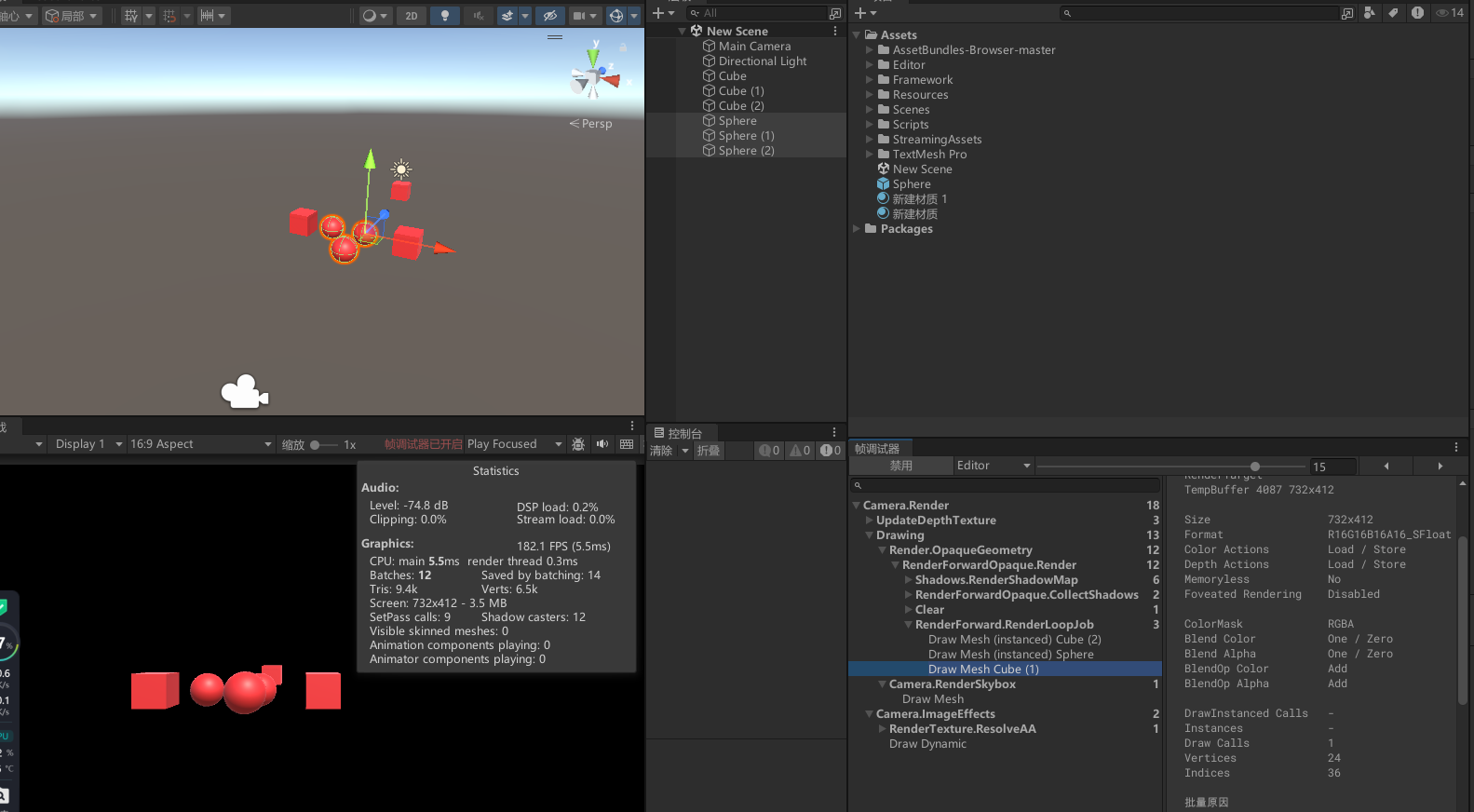Click the Gizmos globe icon
Image resolution: width=1474 pixels, height=812 pixels.
(x=615, y=16)
